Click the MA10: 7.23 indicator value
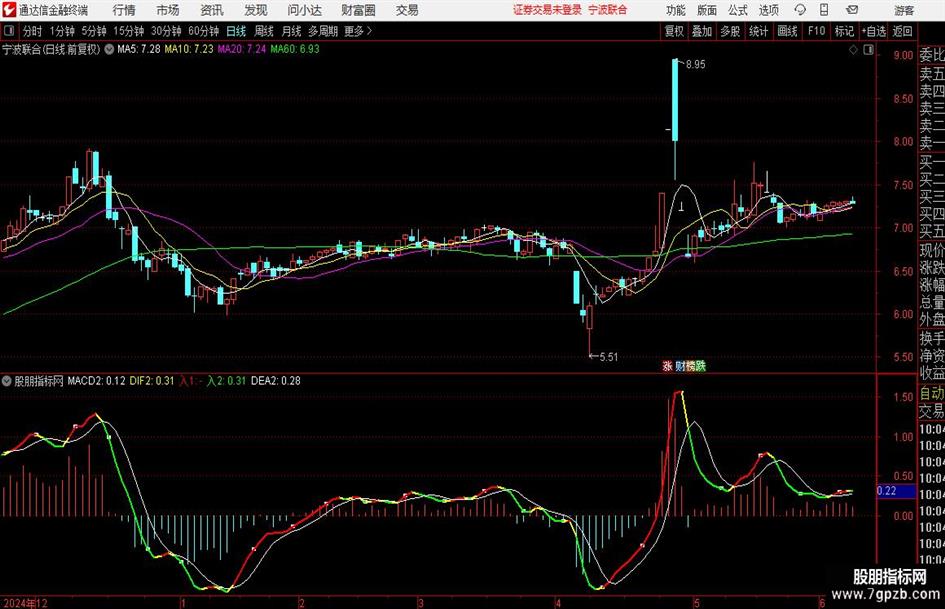 click(x=189, y=49)
